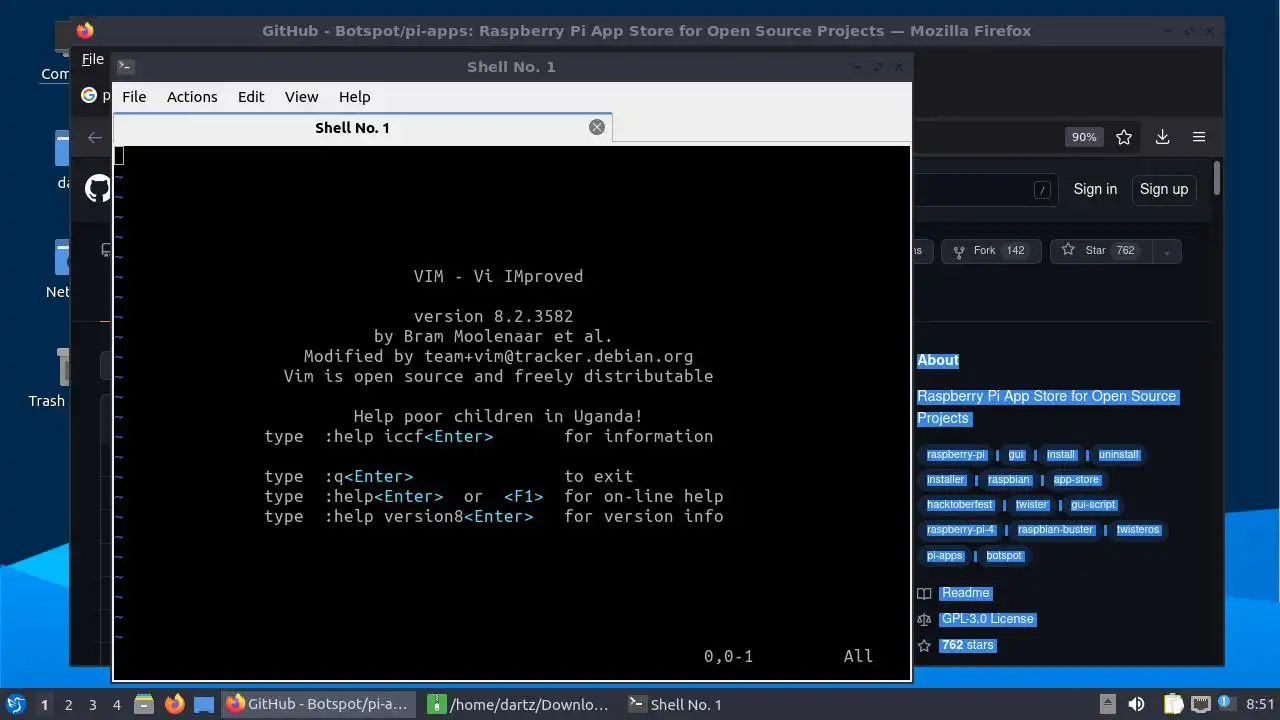1280x720 pixels.
Task: Click the eject removable media tray icon
Action: click(x=1108, y=704)
